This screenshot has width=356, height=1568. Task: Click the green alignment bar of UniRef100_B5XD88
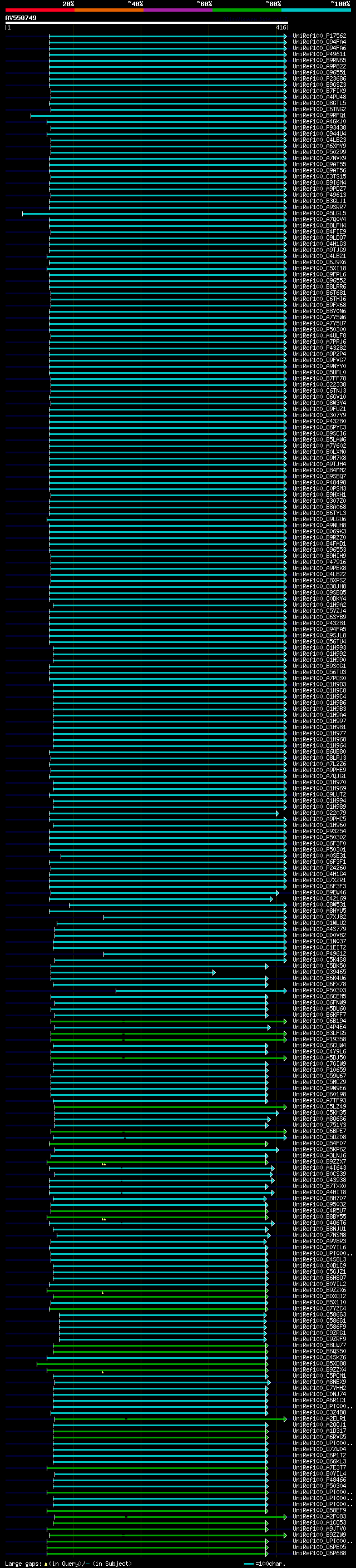[x=152, y=1364]
